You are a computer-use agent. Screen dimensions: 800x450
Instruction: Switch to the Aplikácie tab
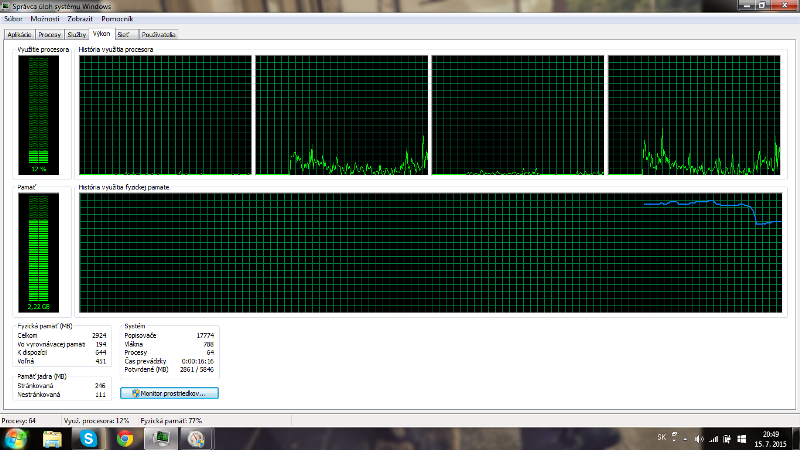point(20,33)
